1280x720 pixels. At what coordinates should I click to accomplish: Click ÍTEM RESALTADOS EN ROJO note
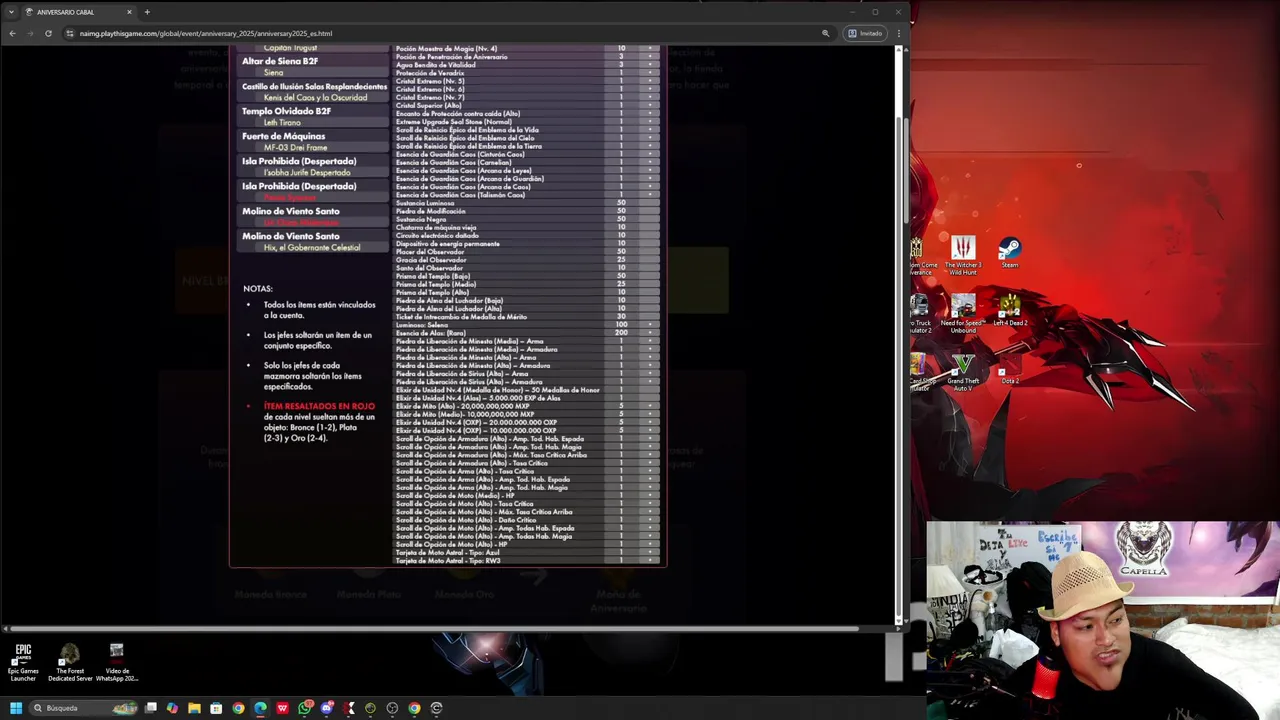tap(319, 406)
